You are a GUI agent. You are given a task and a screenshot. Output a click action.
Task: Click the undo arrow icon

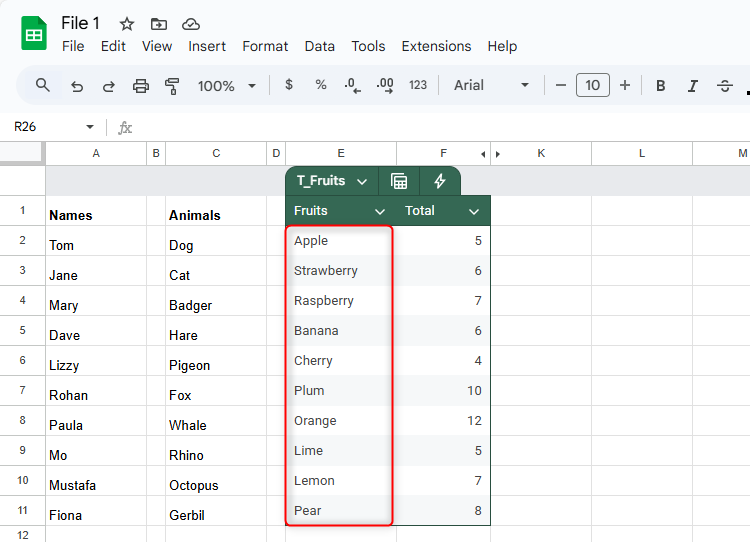pyautogui.click(x=77, y=86)
